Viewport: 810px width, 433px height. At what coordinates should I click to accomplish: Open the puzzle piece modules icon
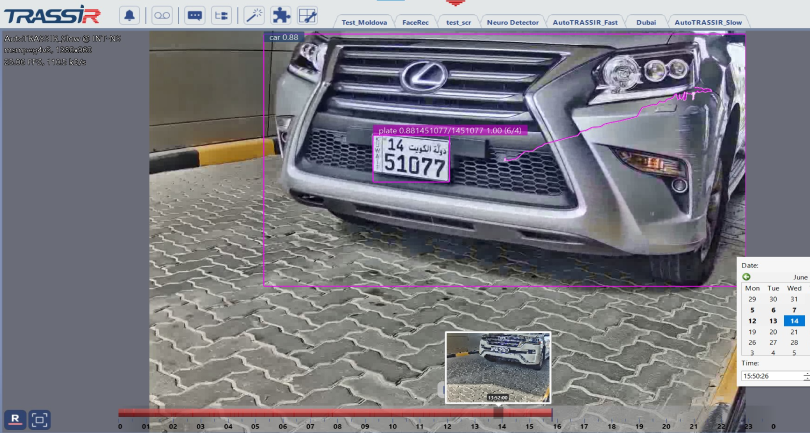(x=281, y=15)
